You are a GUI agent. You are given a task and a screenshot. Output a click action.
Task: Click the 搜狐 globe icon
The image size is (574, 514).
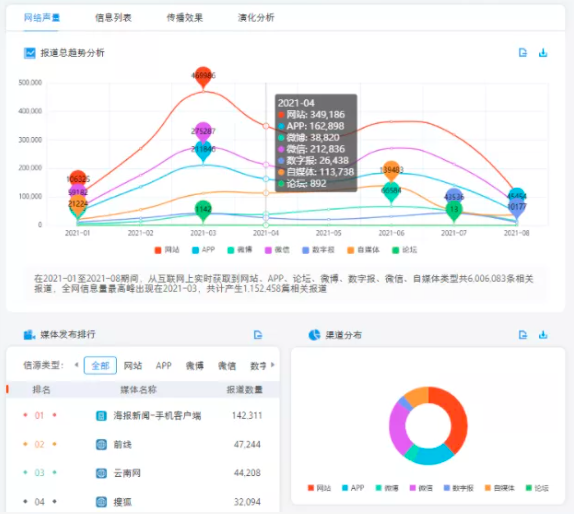pyautogui.click(x=101, y=502)
